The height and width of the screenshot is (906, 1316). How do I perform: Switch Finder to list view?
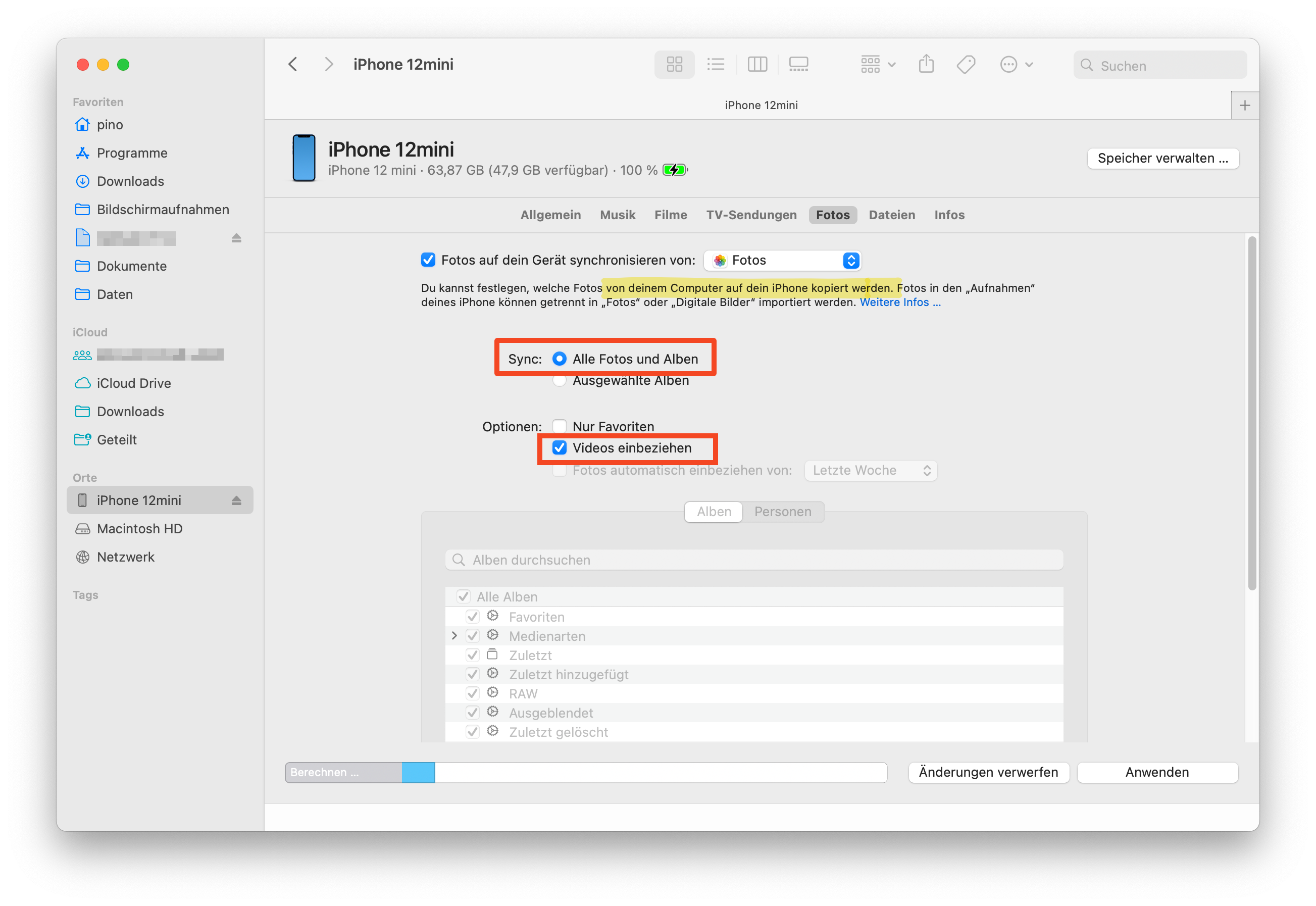click(x=716, y=65)
